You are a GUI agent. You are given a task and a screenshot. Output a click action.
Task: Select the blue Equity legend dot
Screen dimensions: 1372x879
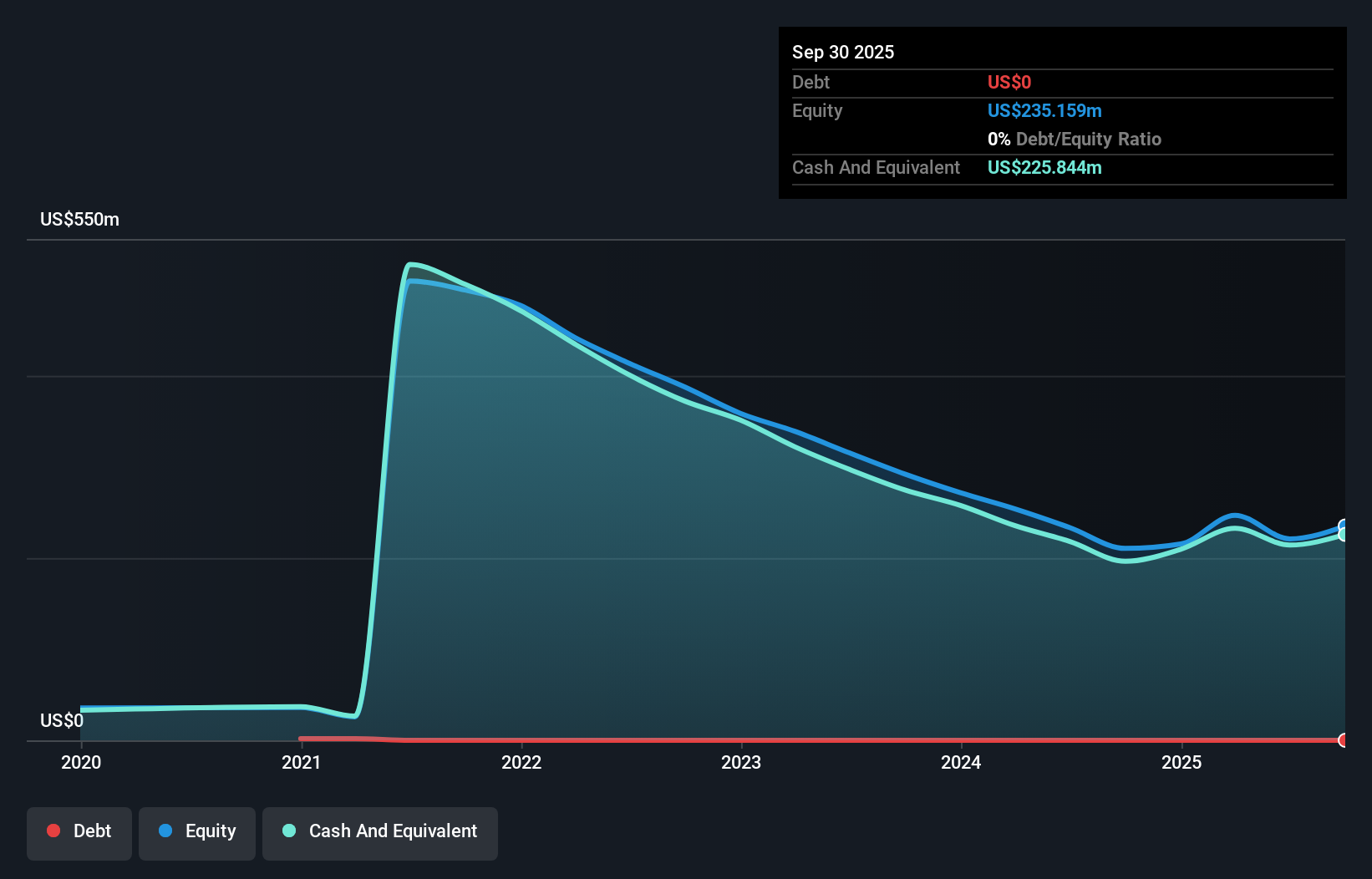click(166, 831)
